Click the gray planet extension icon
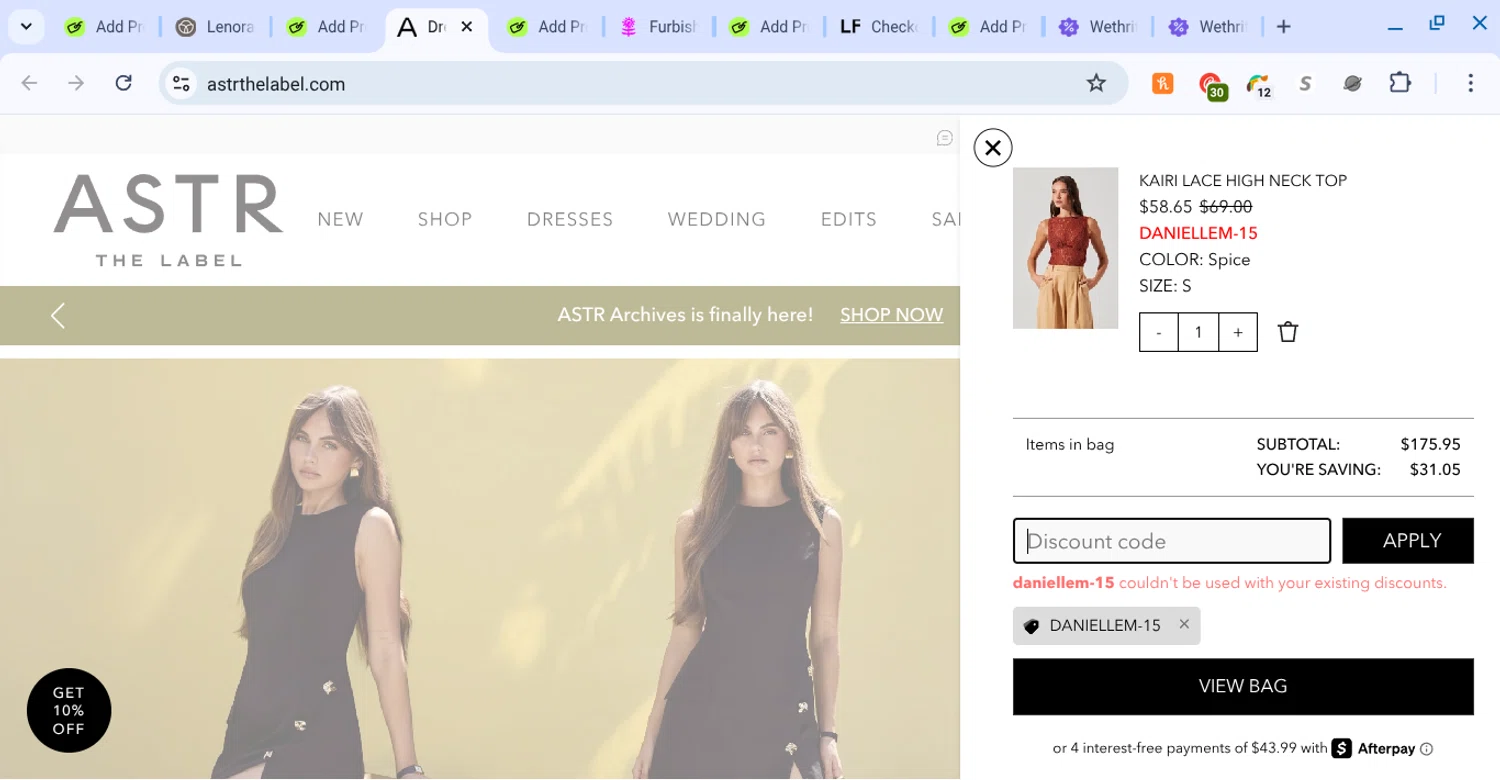The image size is (1500, 780). coord(1353,84)
